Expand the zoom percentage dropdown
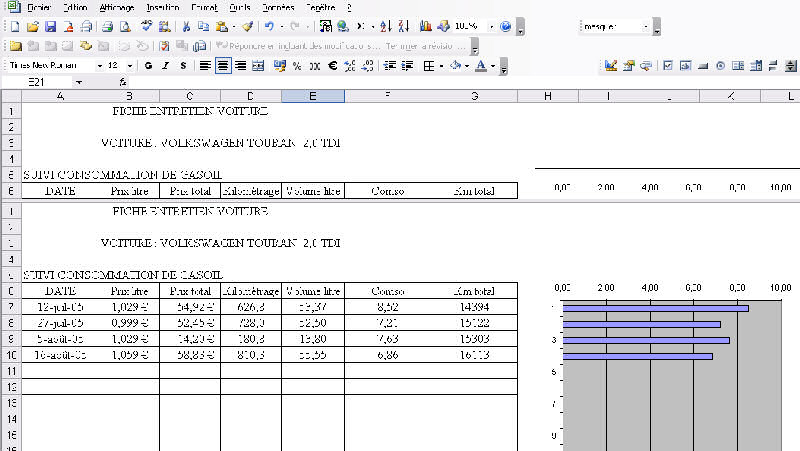 [491, 26]
